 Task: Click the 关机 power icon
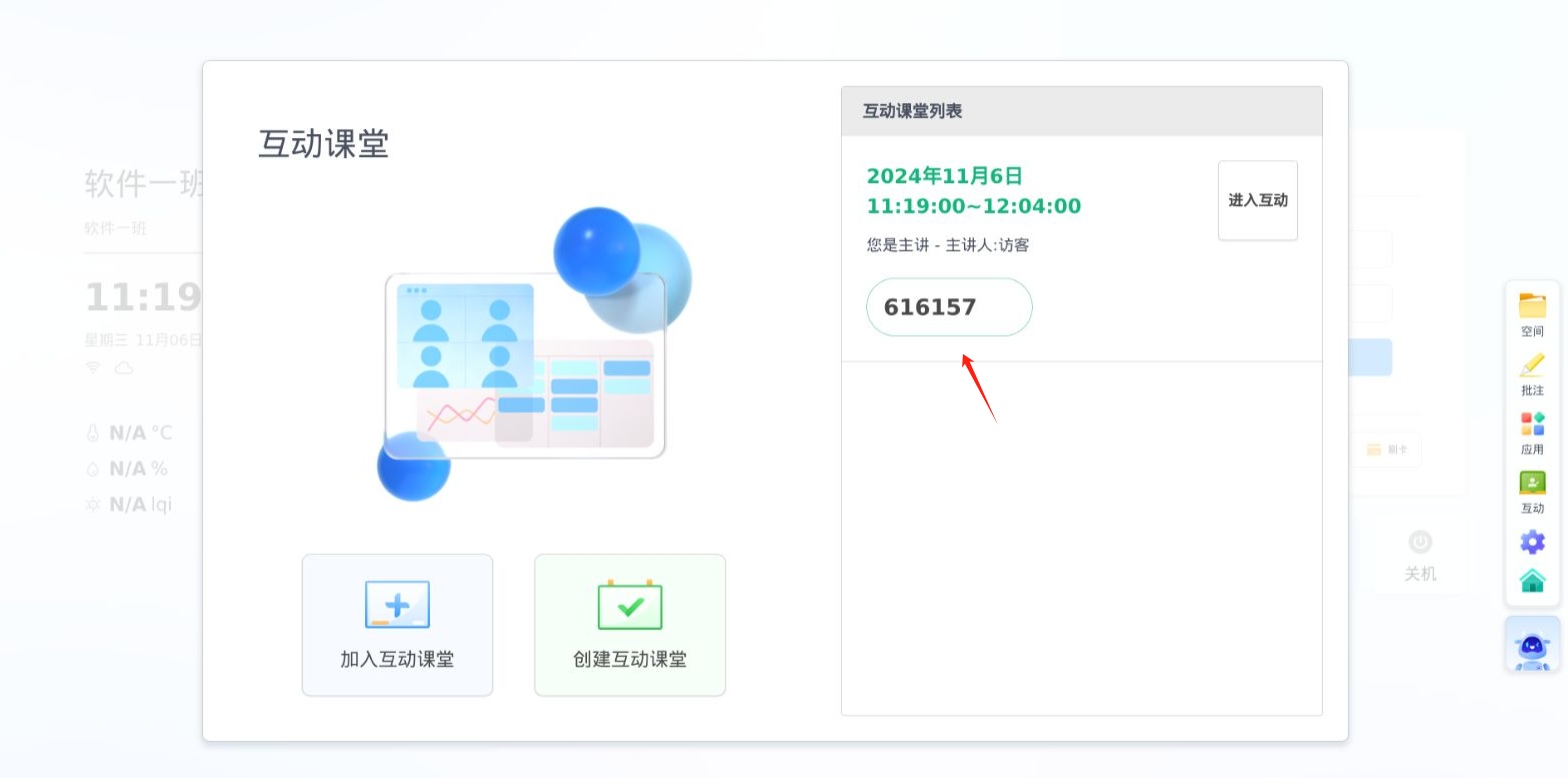tap(1419, 543)
